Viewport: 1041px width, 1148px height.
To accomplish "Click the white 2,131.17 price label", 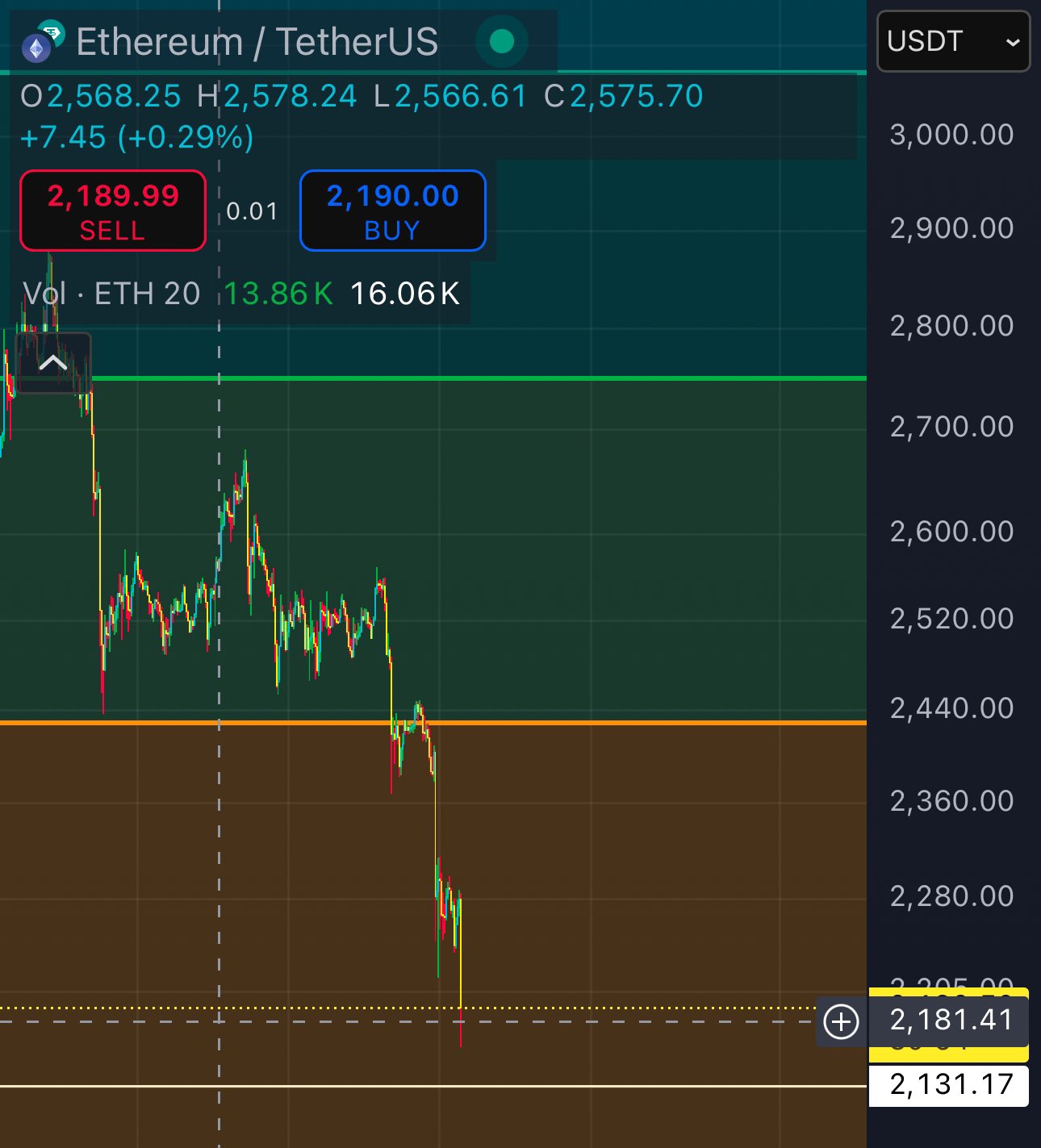I will (950, 1085).
